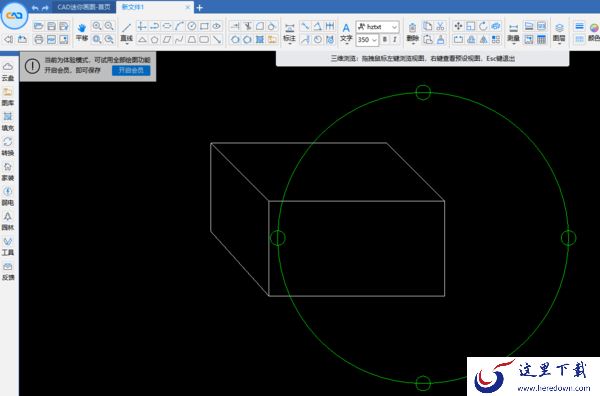Open 家装 home decoration sidebar item
This screenshot has height=396, width=600.
point(8,171)
